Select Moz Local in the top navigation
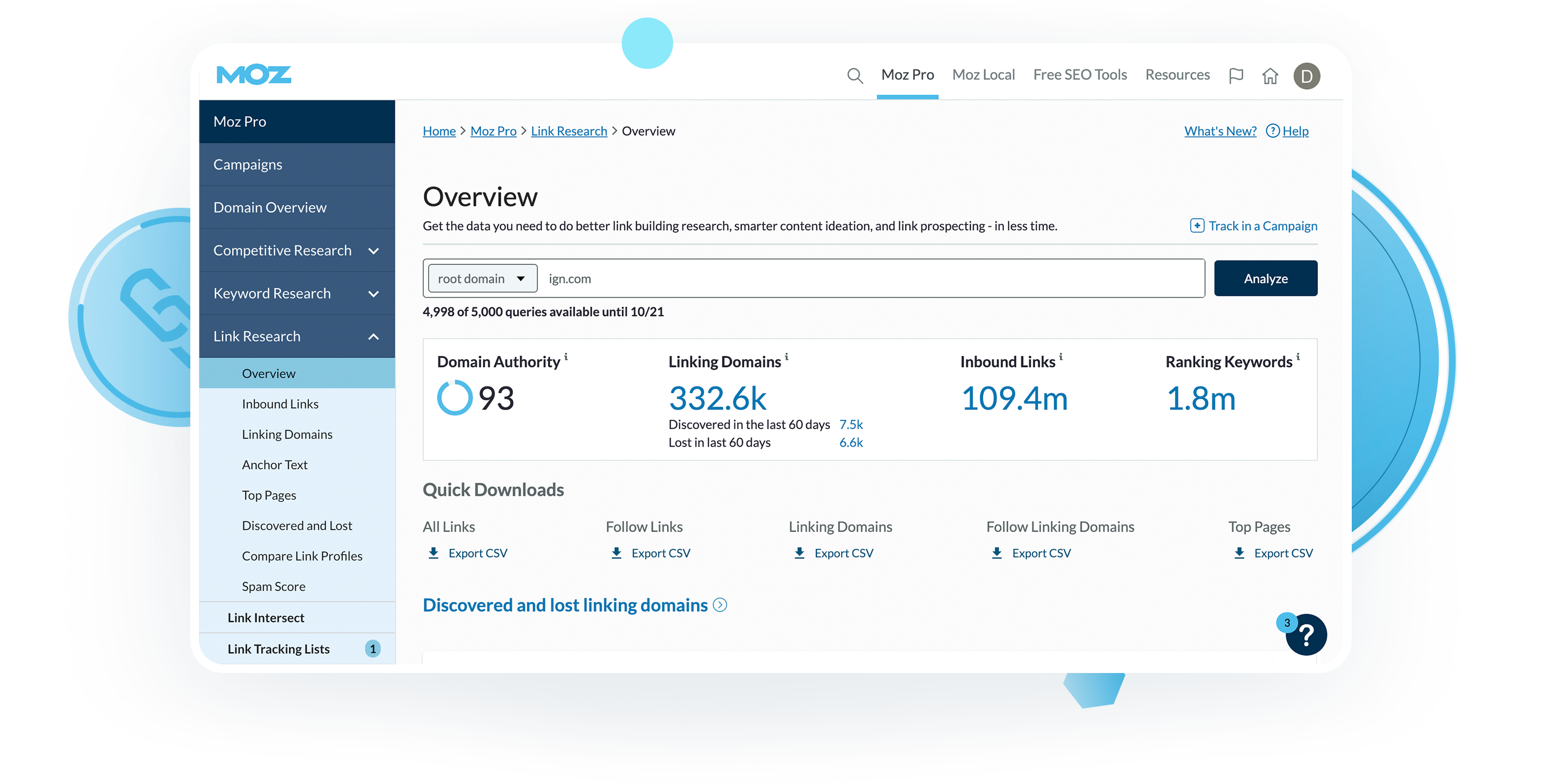Viewport: 1553px width, 784px height. (x=983, y=75)
